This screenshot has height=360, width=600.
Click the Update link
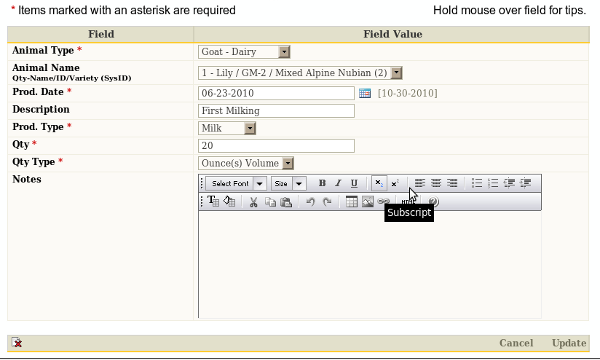pyautogui.click(x=569, y=343)
